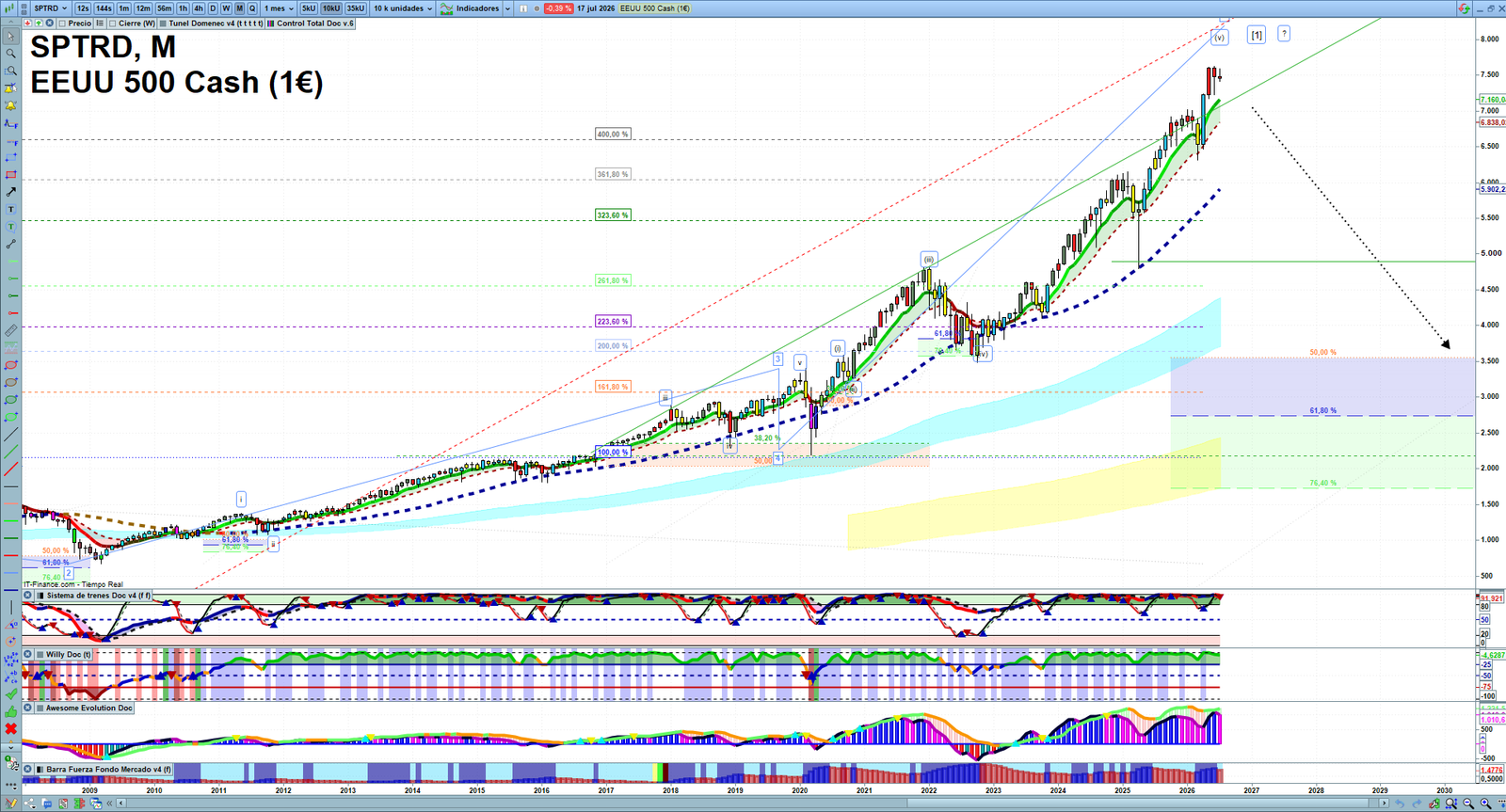Select the ruler measuring tool
1506x812 pixels.
10,330
